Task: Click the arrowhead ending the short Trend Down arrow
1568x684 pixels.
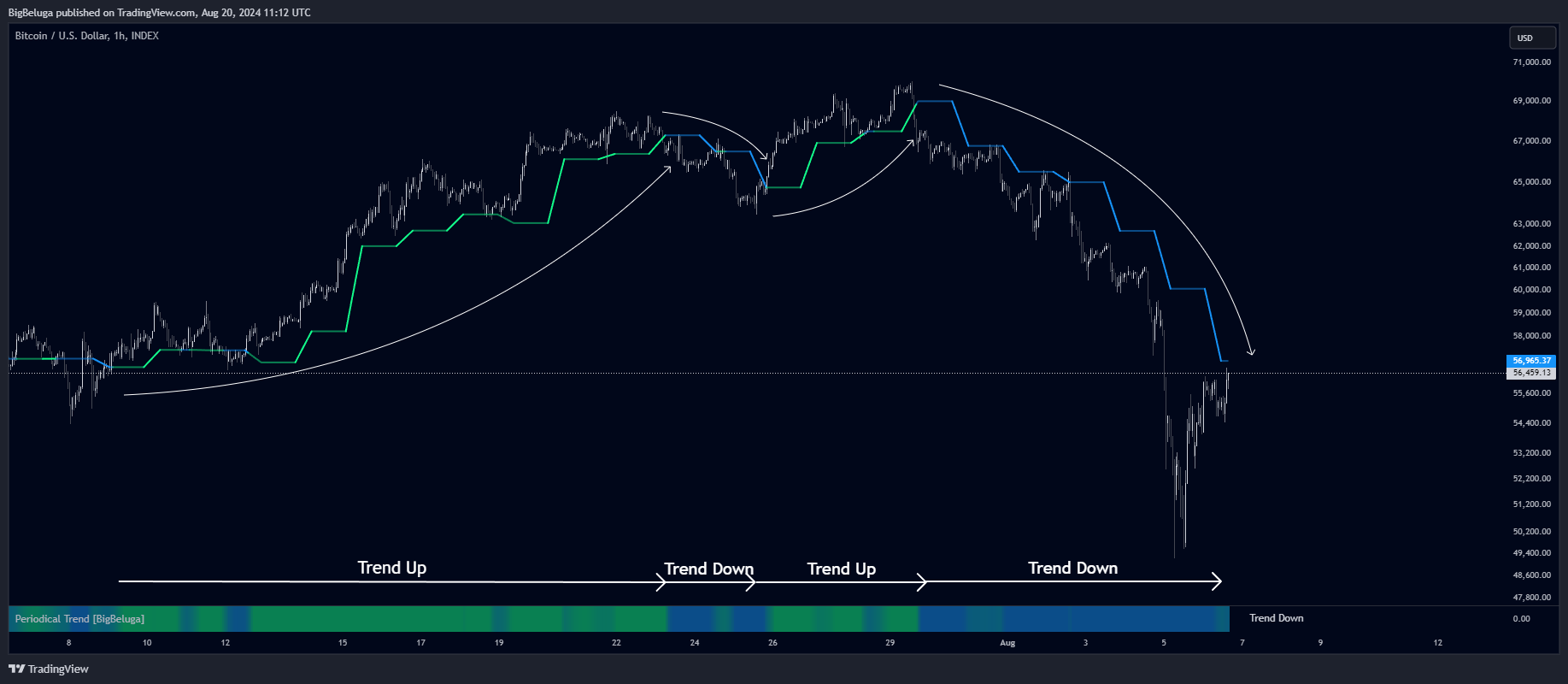Action: (751, 583)
